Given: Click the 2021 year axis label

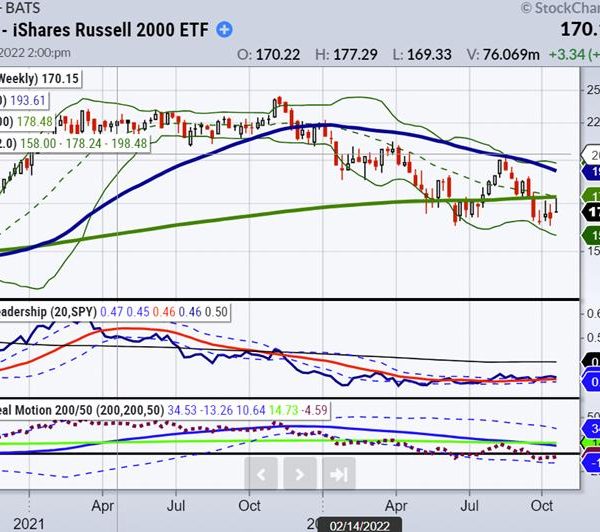Looking at the screenshot, I should pos(29,524).
